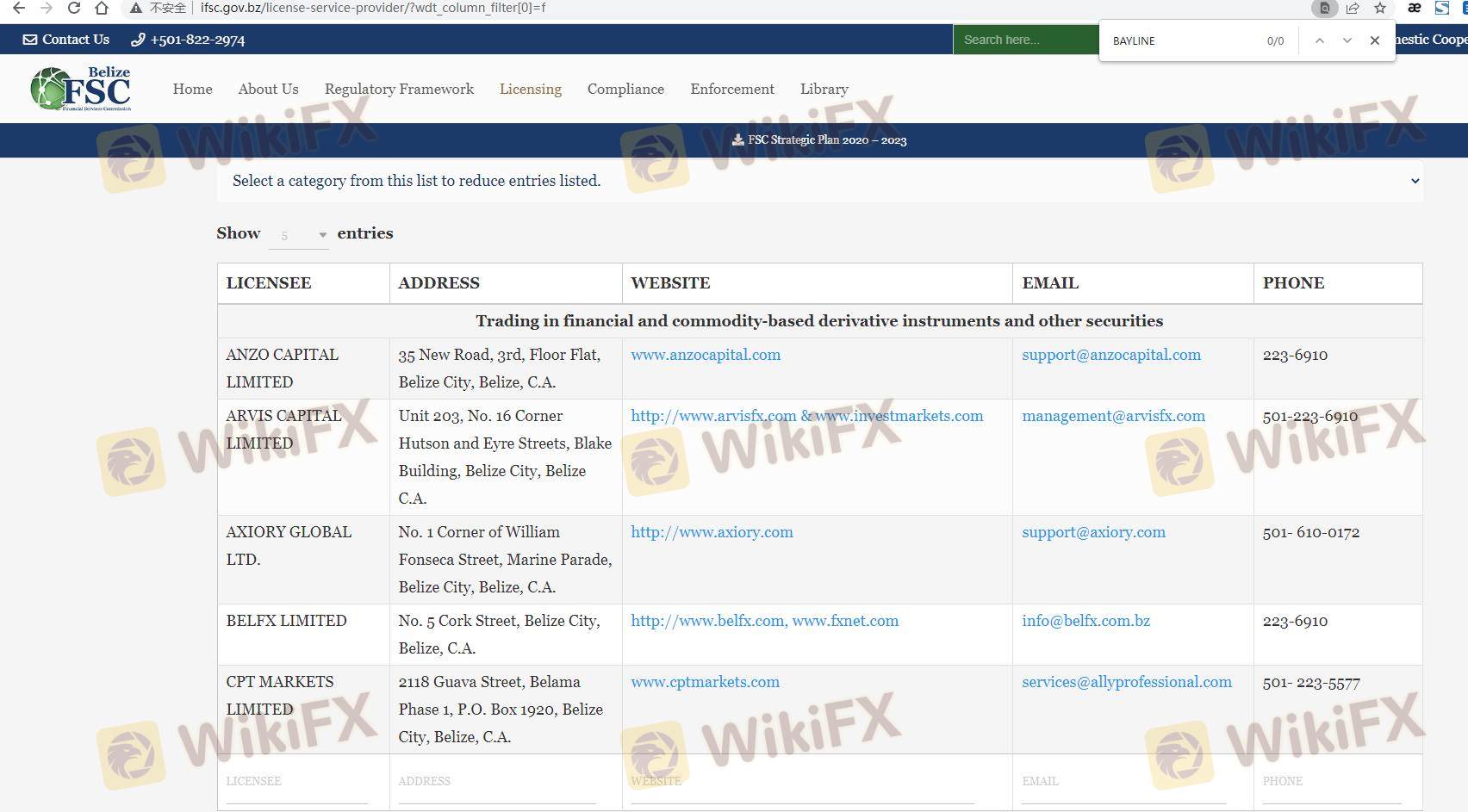Bookmark page with star icon

1380,8
